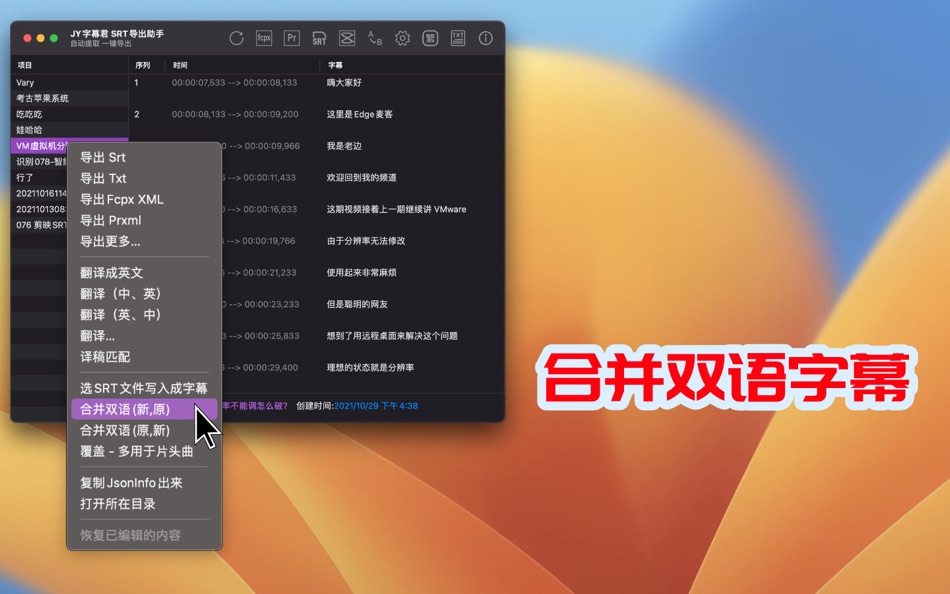This screenshot has width=950, height=594.
Task: Click the TXT export icon
Action: (458, 38)
